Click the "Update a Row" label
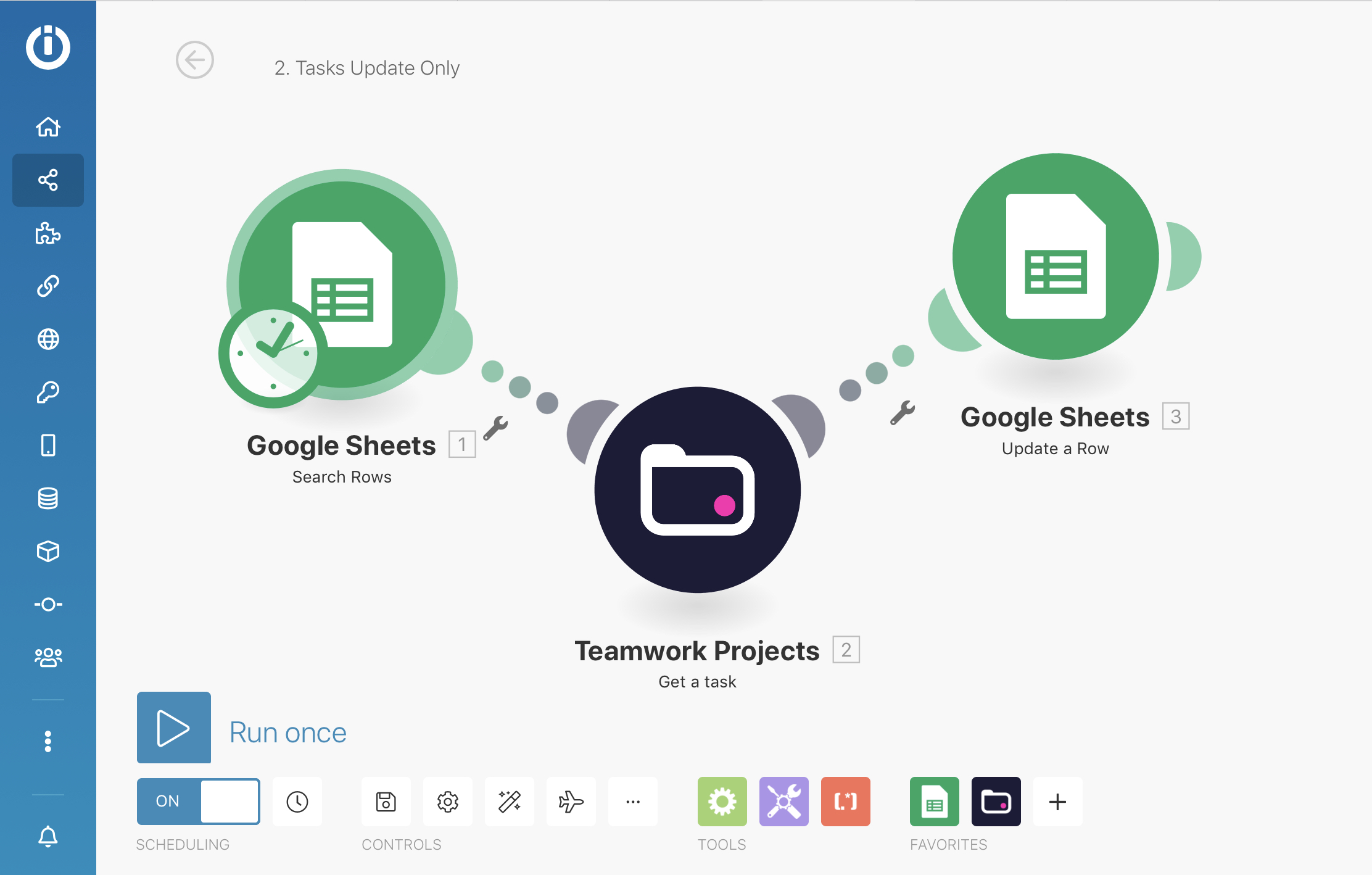The image size is (1372, 875). coord(1056,449)
